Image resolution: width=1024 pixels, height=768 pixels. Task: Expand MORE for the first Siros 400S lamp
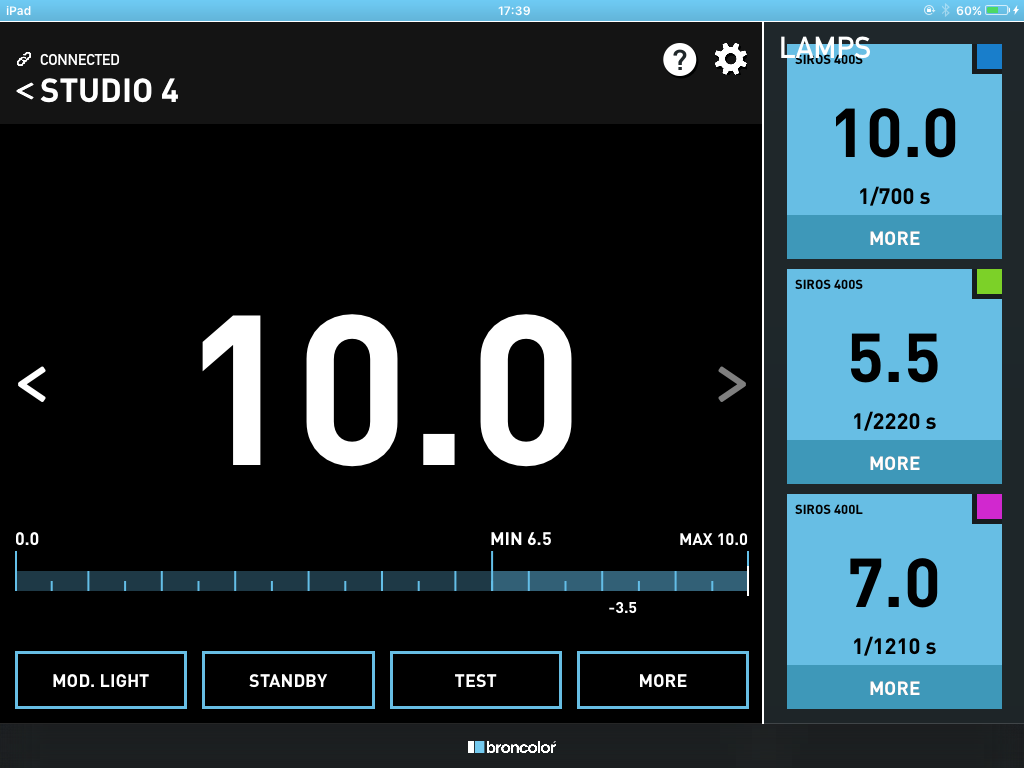point(894,238)
